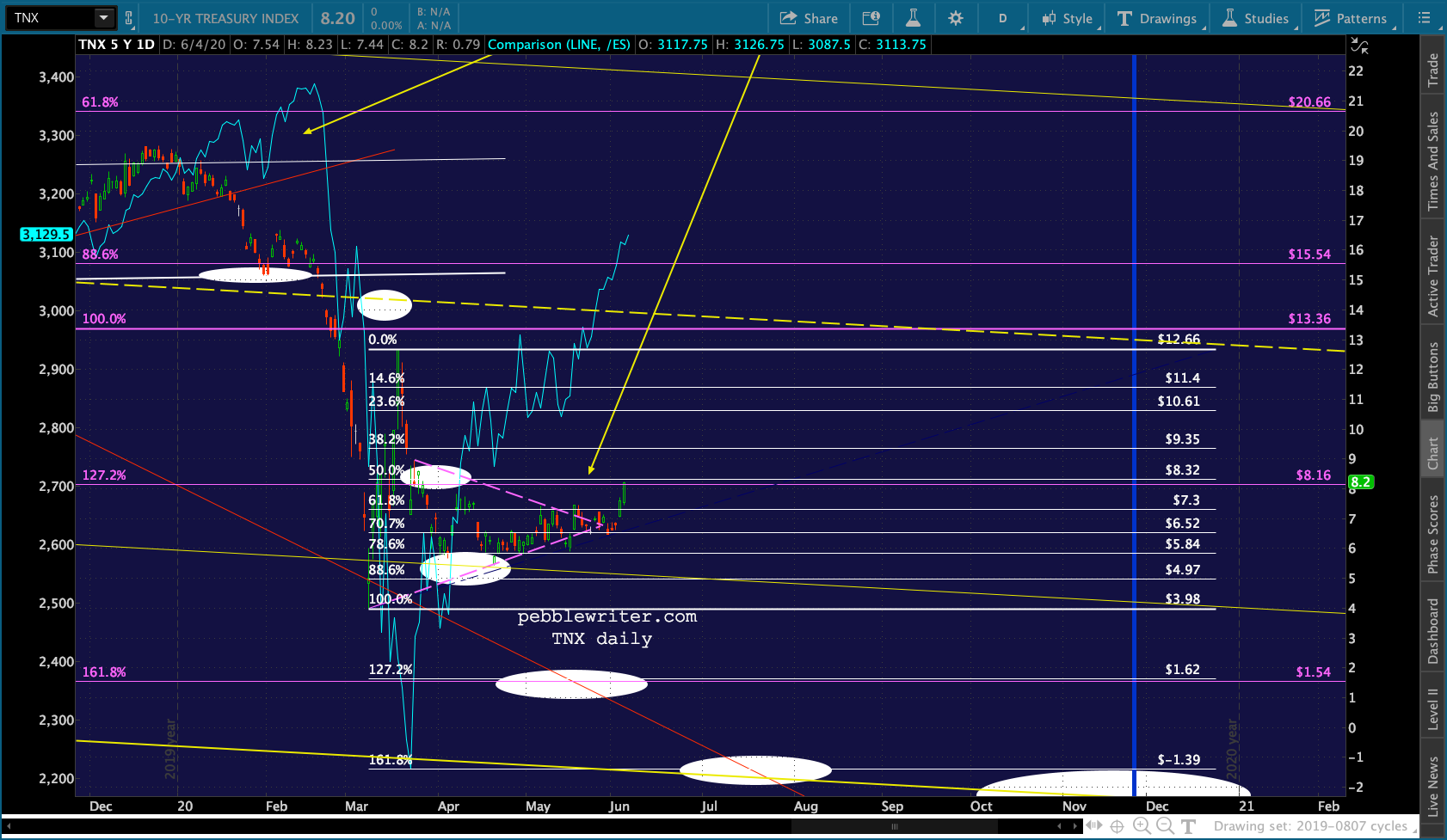This screenshot has height=840, width=1447.
Task: Toggle the symbol link clip icon
Action: (129, 18)
